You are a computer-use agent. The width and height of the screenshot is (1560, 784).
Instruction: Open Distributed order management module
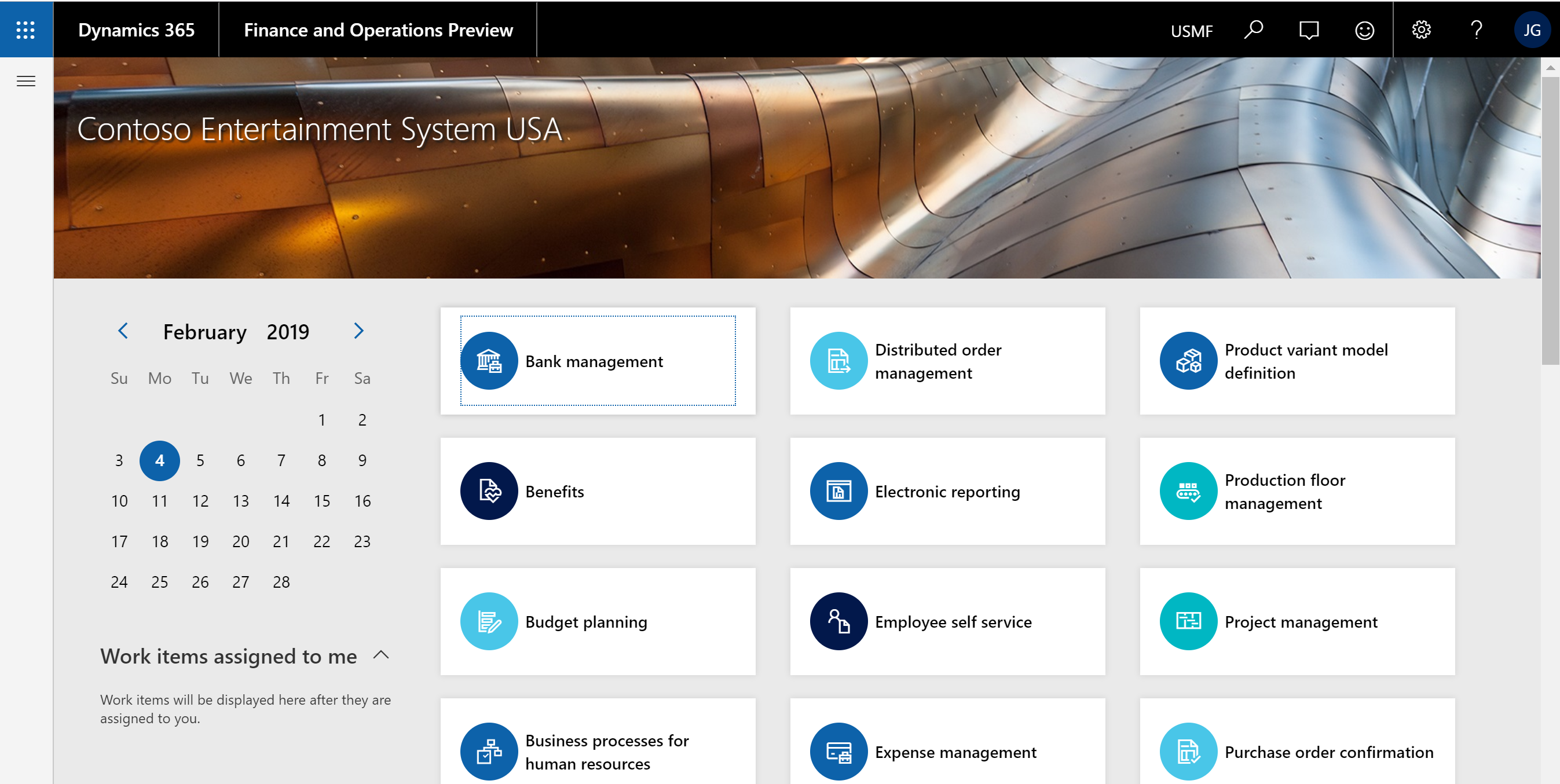(947, 361)
